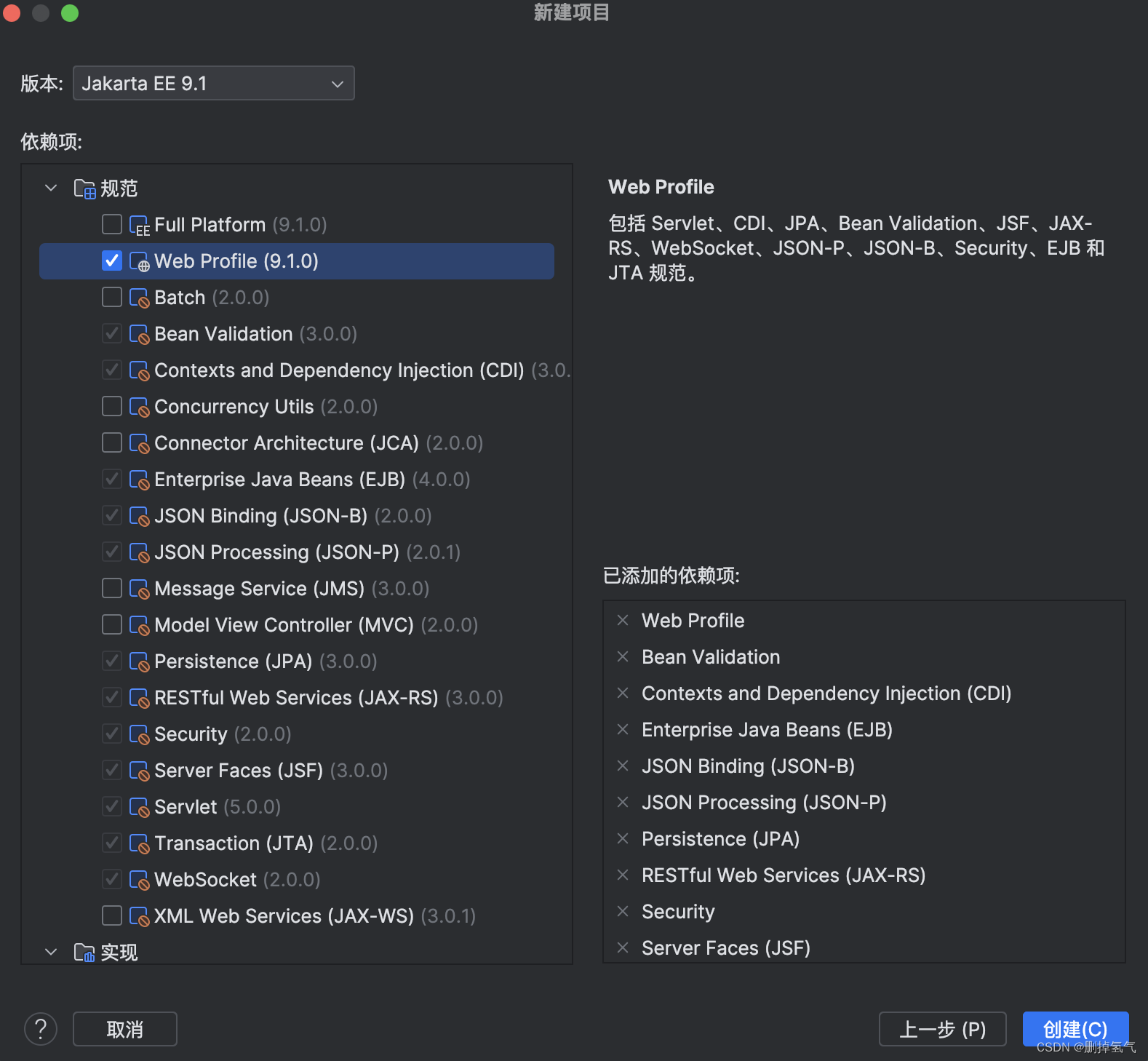Click the Web Profile globe icon
Viewport: 1148px width, 1061px height.
140,262
